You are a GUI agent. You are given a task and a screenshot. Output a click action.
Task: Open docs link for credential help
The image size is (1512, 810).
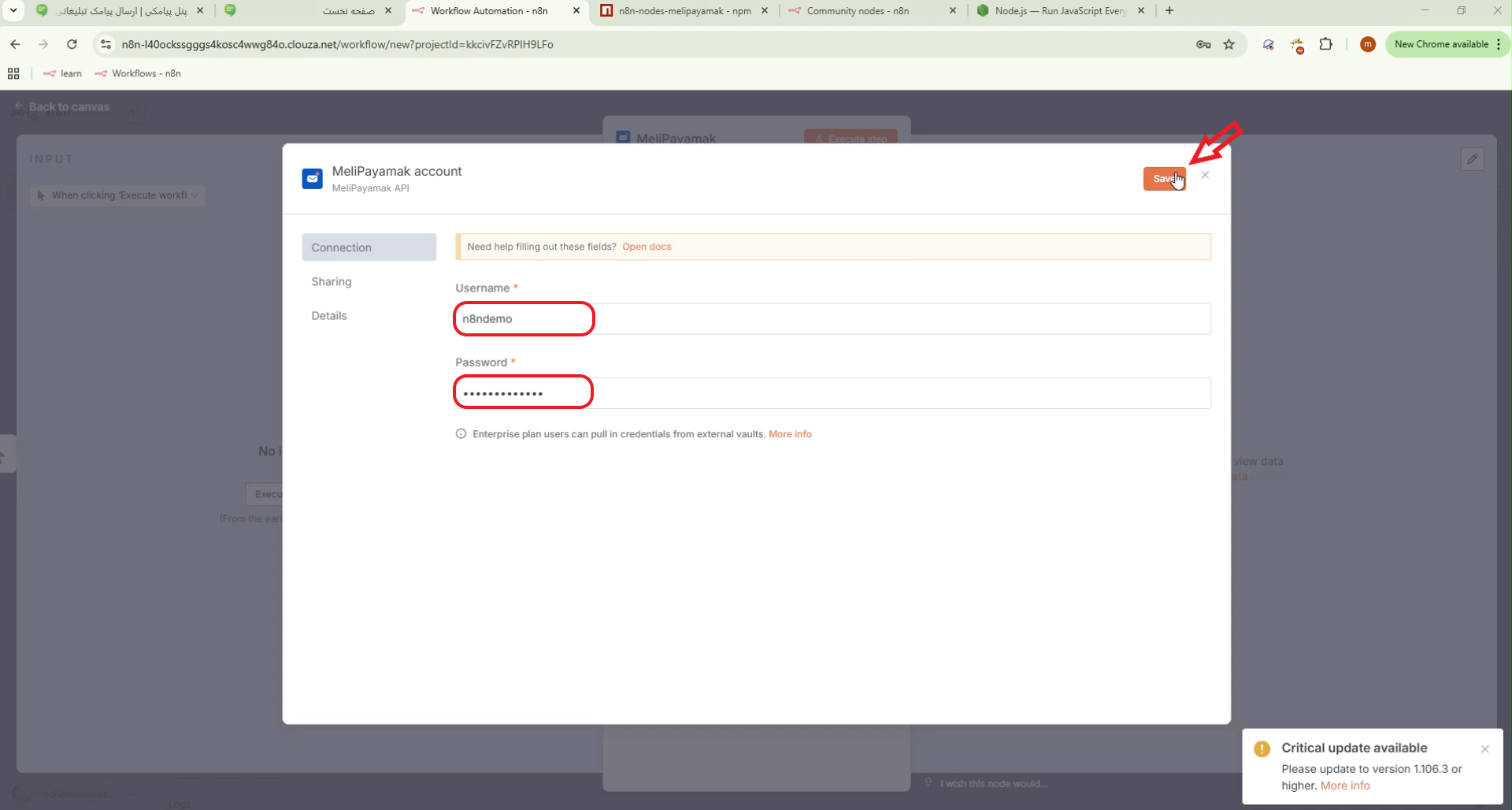click(x=647, y=247)
